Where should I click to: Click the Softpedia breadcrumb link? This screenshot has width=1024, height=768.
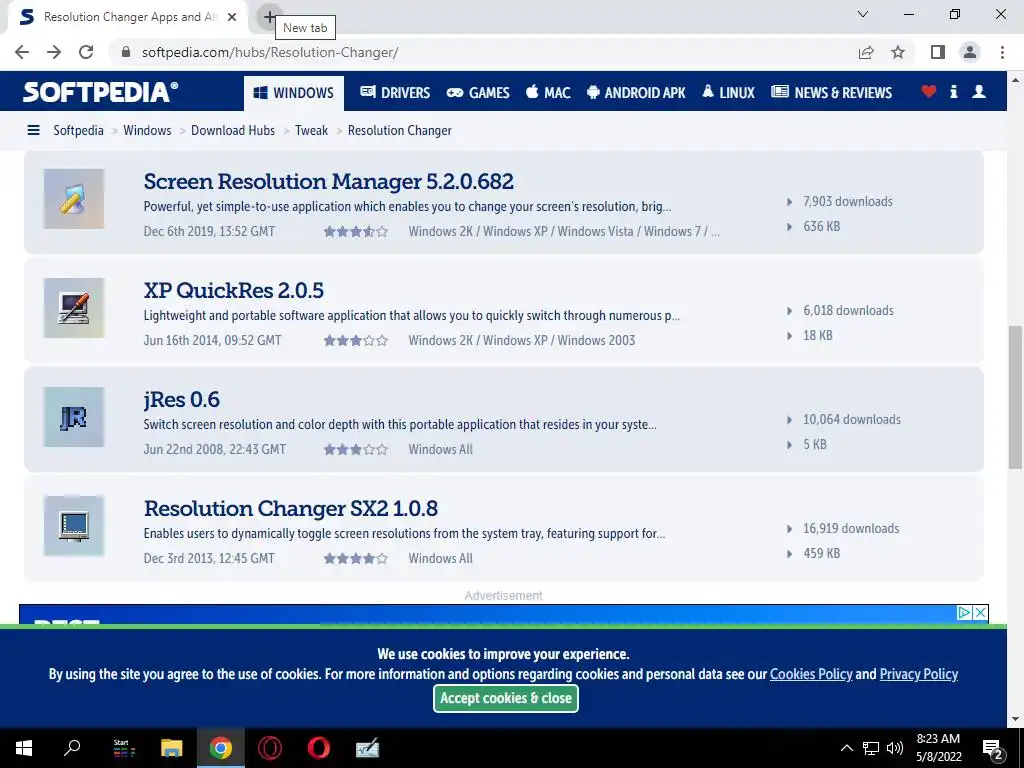click(78, 131)
